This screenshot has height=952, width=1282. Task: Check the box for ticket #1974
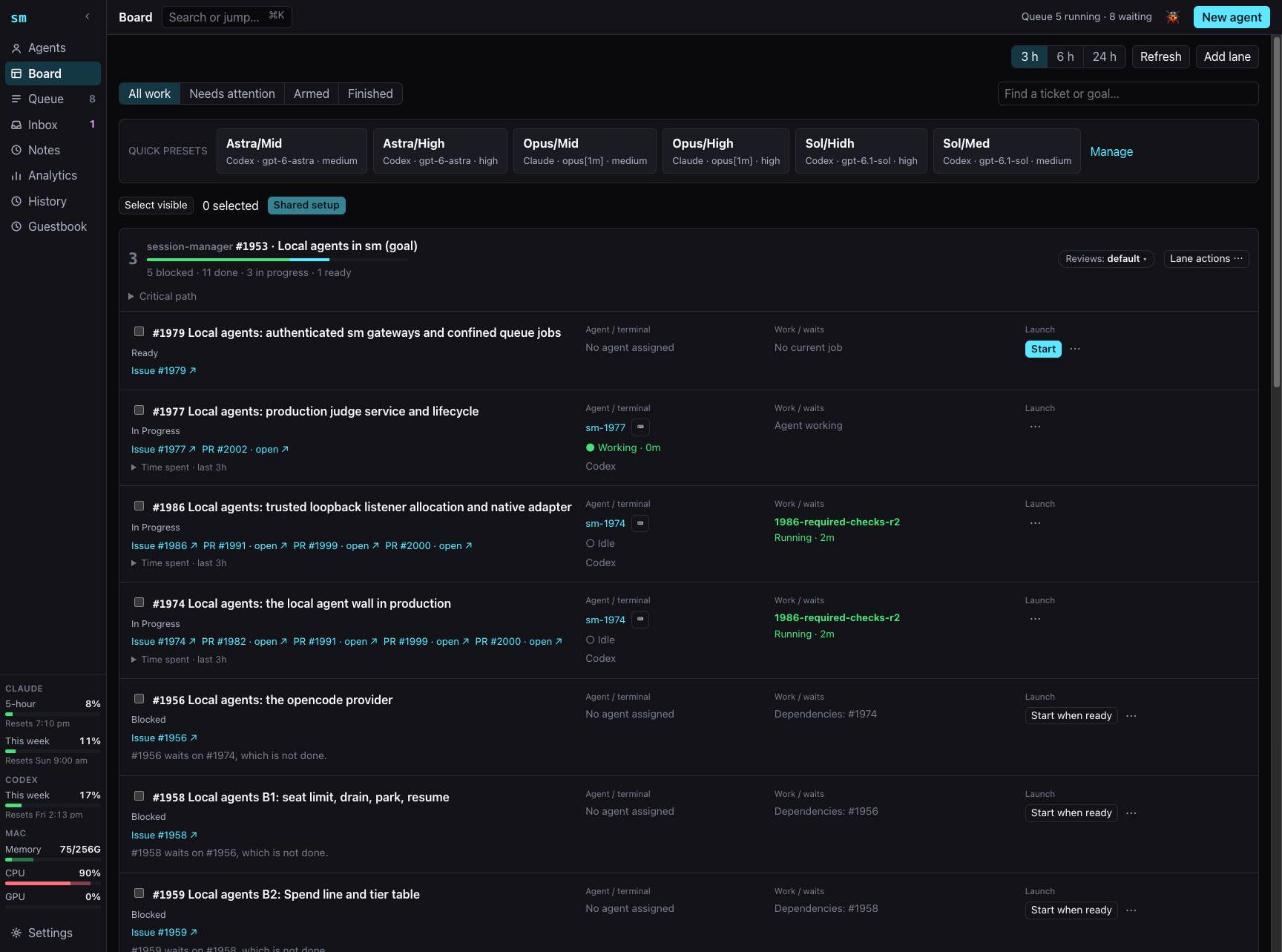pyautogui.click(x=139, y=602)
